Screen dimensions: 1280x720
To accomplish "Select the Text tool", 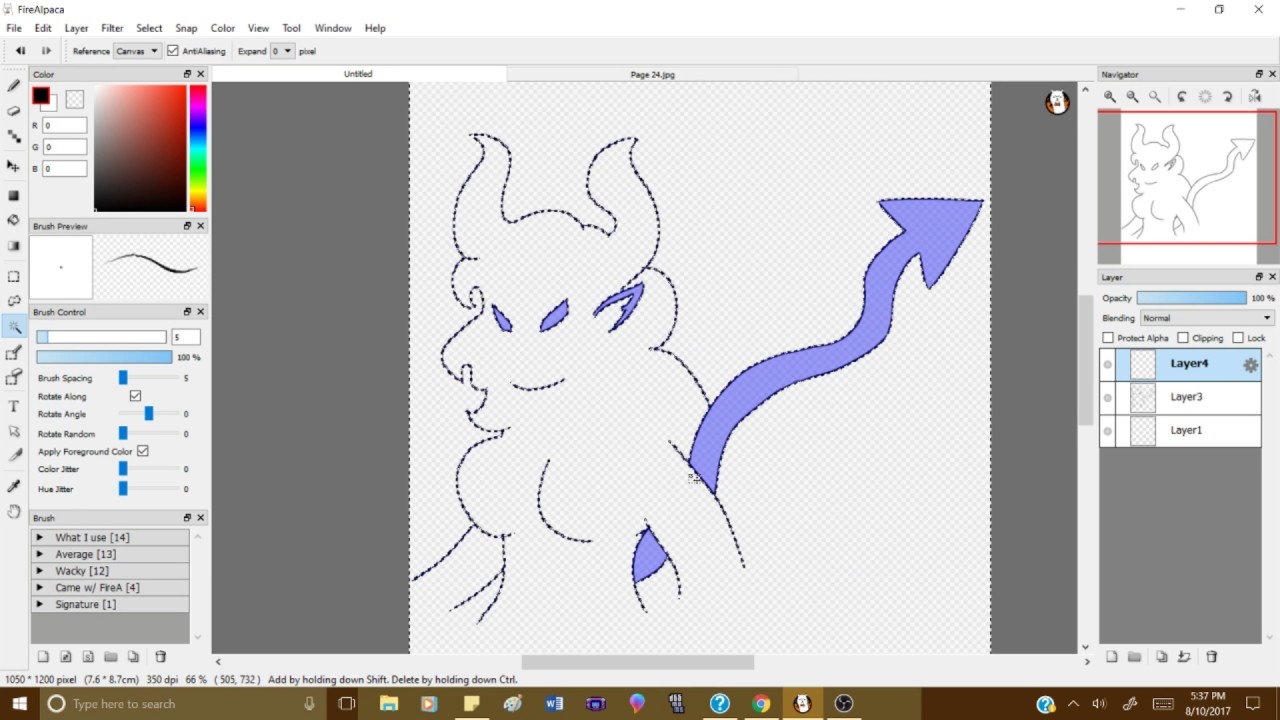I will pyautogui.click(x=14, y=406).
